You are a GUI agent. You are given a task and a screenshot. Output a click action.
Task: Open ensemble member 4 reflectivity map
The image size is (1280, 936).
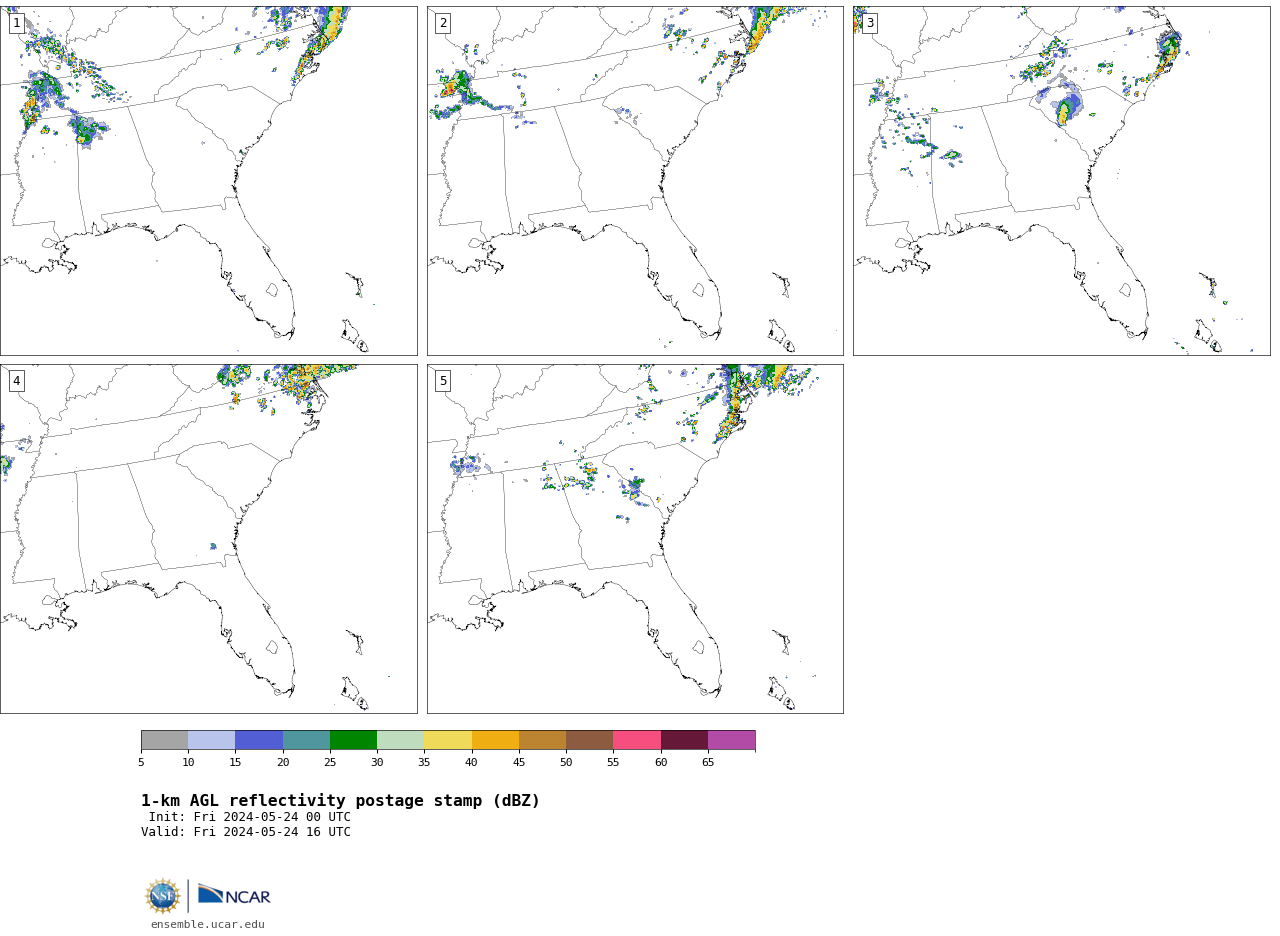[208, 539]
